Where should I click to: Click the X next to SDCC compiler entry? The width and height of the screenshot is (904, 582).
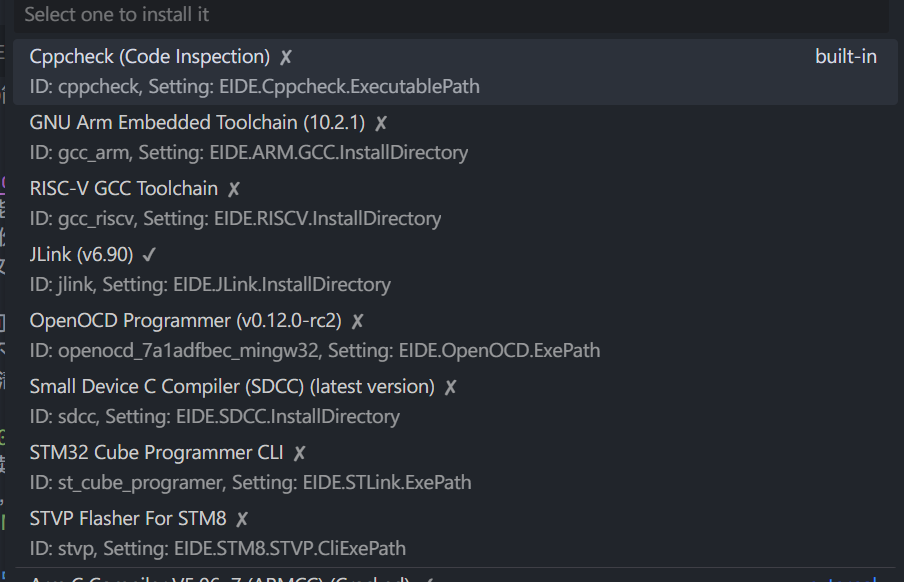(x=448, y=386)
